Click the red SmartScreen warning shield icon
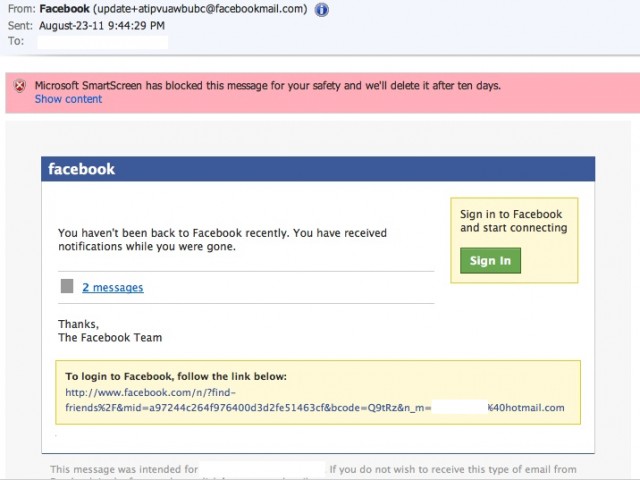 [20, 86]
